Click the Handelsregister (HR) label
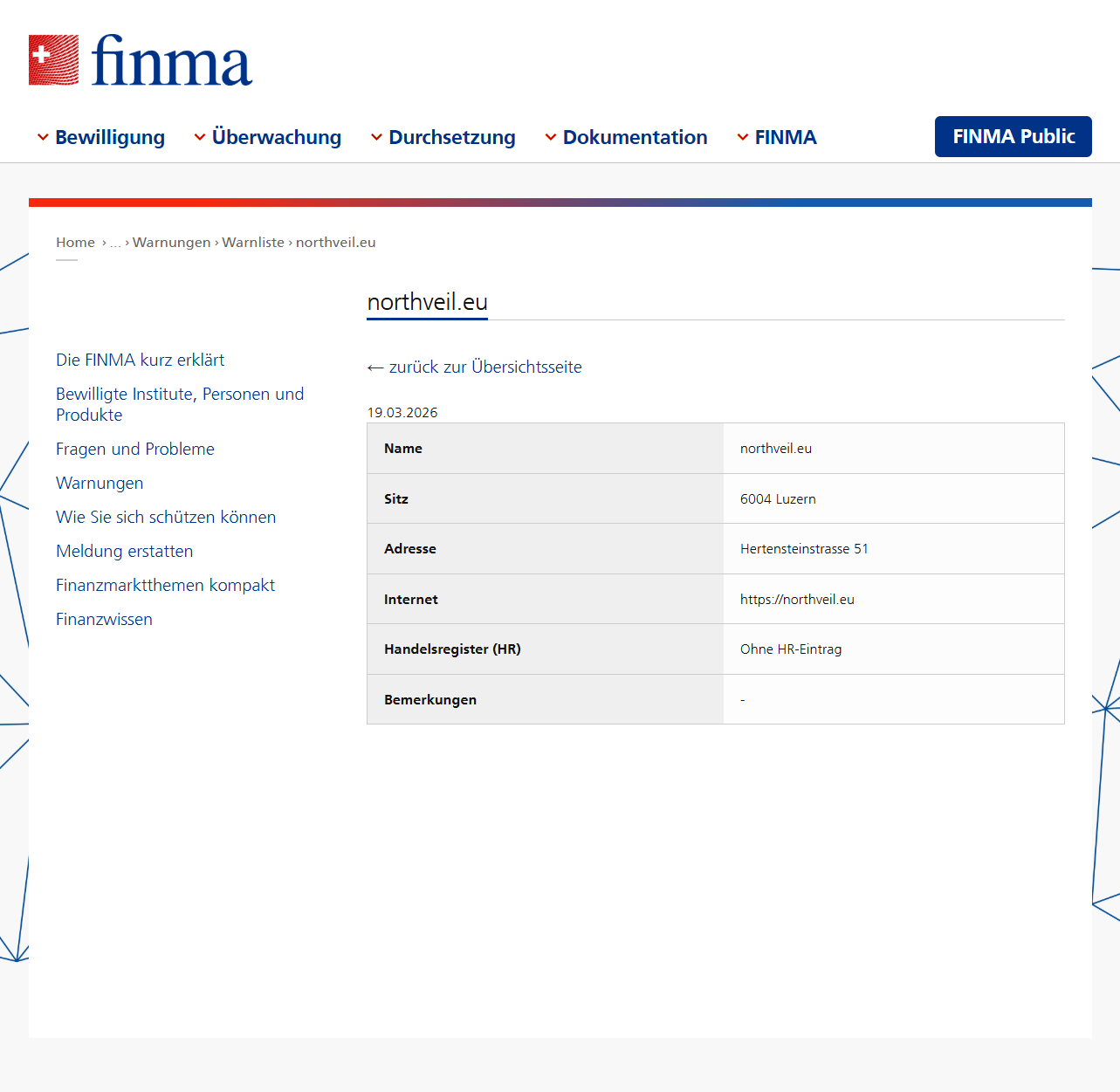This screenshot has width=1120, height=1092. pos(452,649)
